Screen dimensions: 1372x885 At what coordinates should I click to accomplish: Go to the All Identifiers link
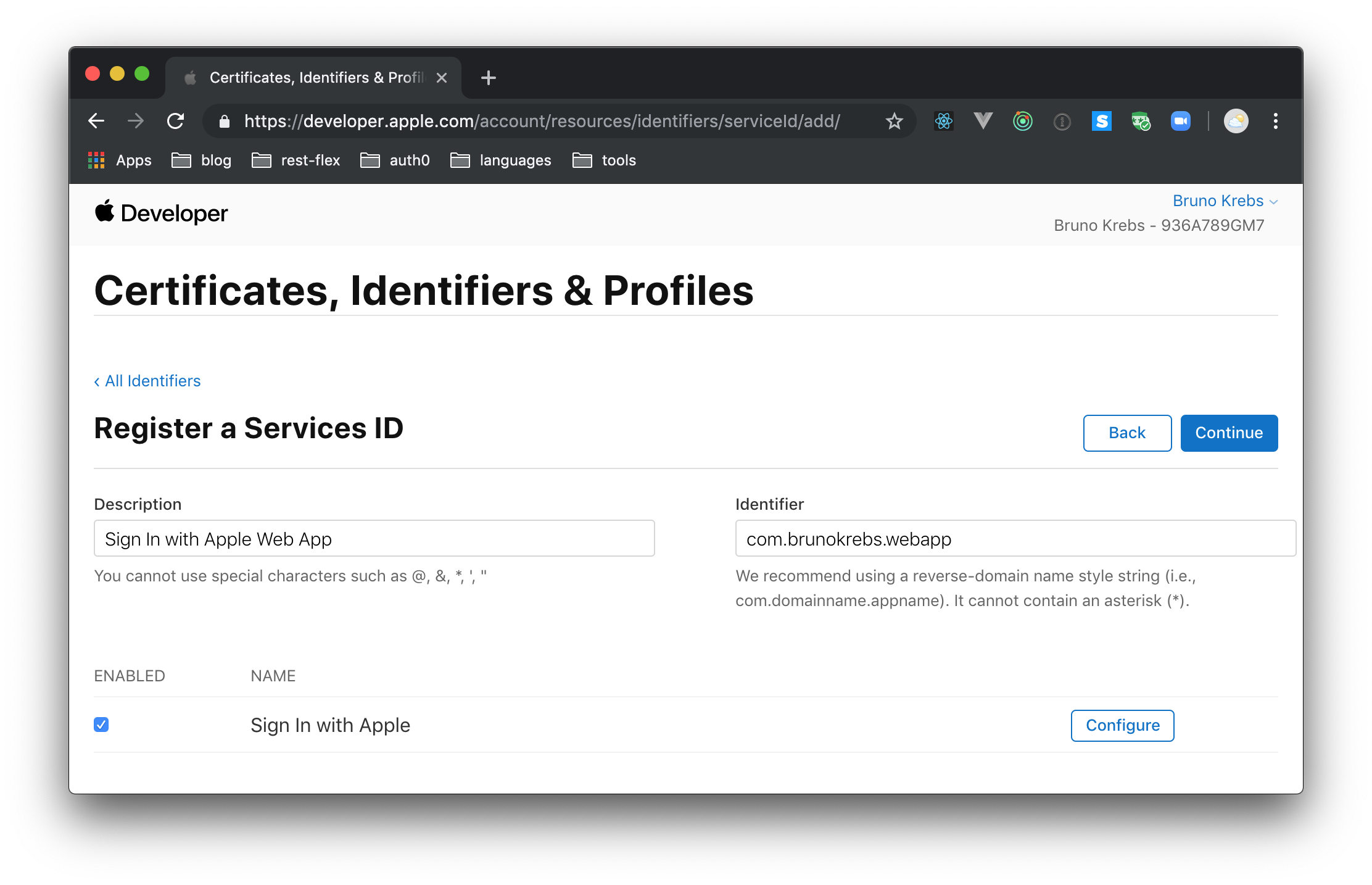click(x=147, y=381)
